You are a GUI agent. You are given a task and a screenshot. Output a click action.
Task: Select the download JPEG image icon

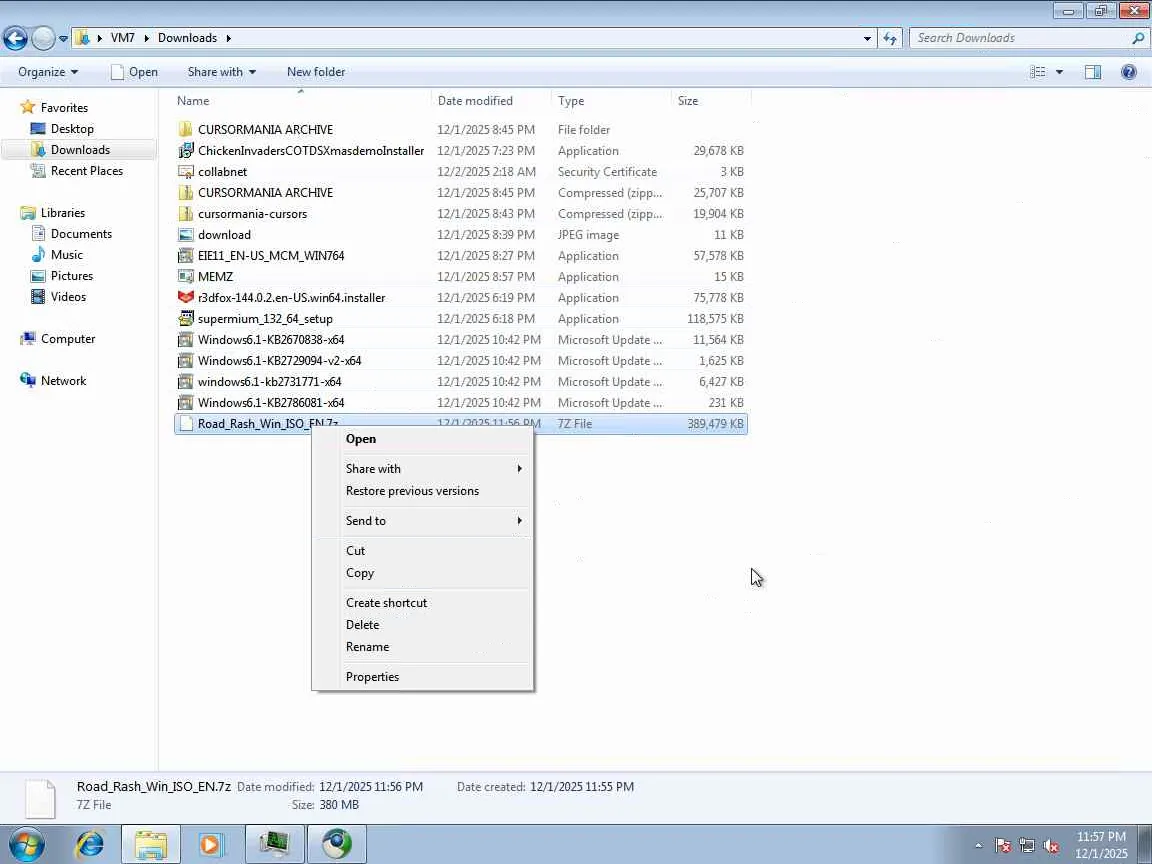coord(186,235)
